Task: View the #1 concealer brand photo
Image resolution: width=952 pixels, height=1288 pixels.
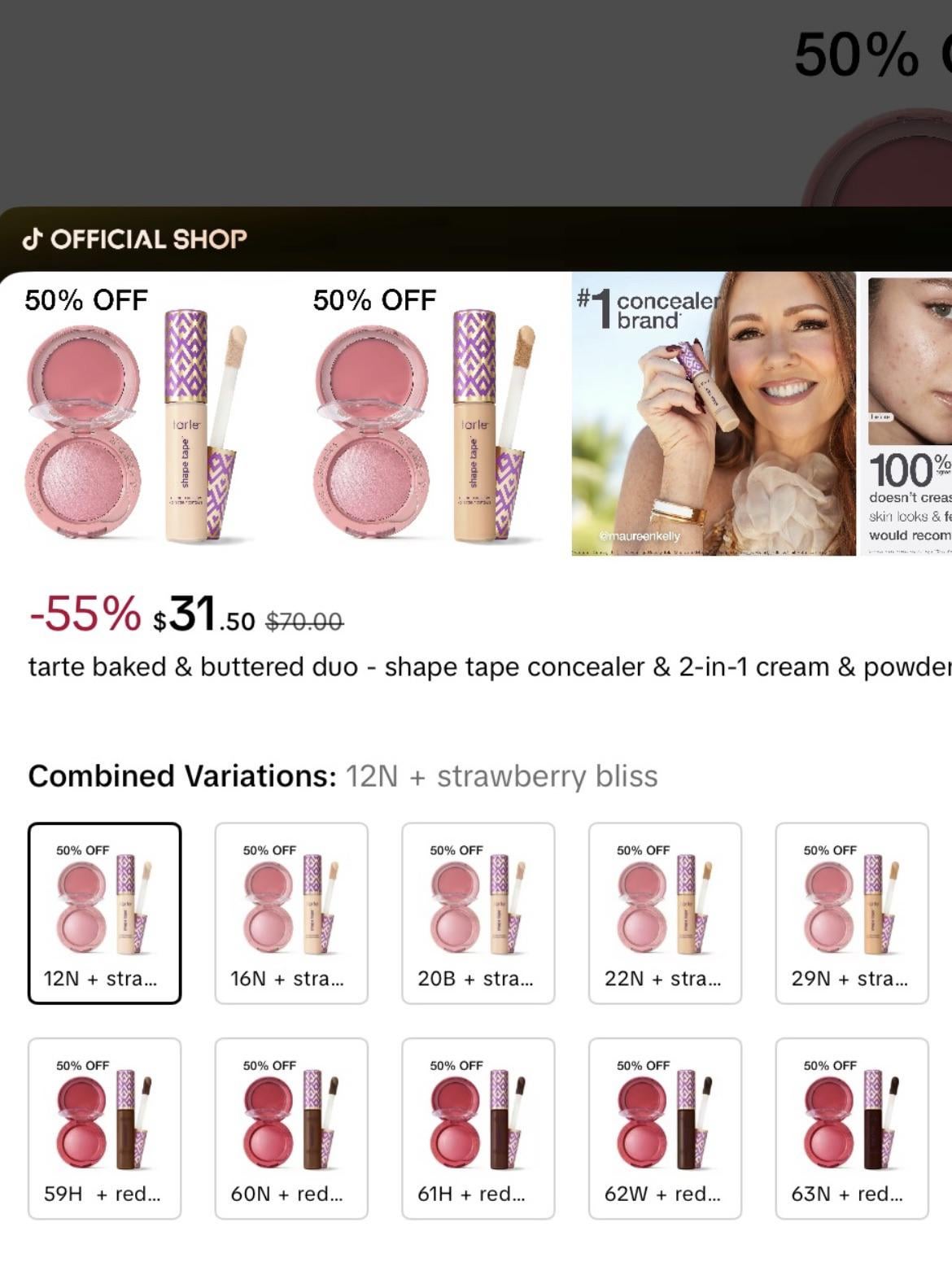Action: tap(714, 414)
